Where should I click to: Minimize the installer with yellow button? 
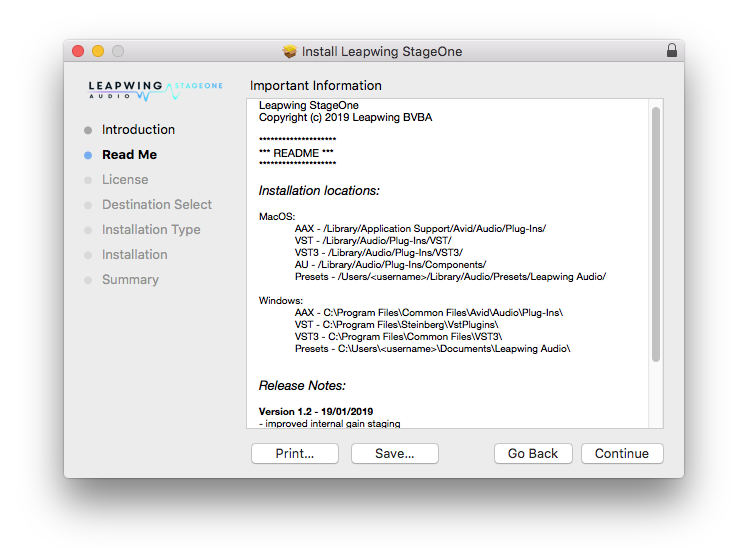click(x=98, y=51)
